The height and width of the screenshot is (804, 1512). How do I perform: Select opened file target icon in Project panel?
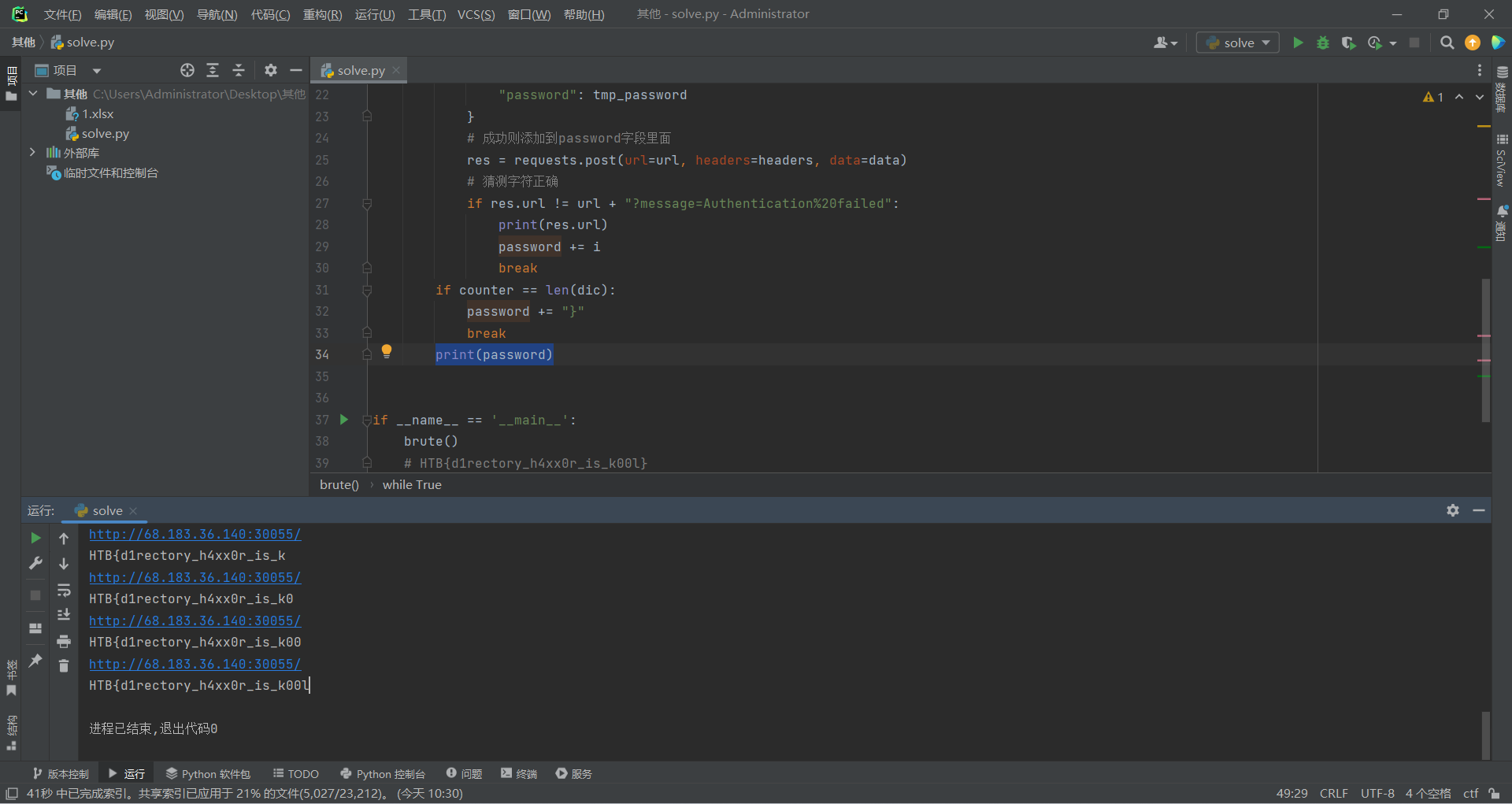click(x=187, y=70)
